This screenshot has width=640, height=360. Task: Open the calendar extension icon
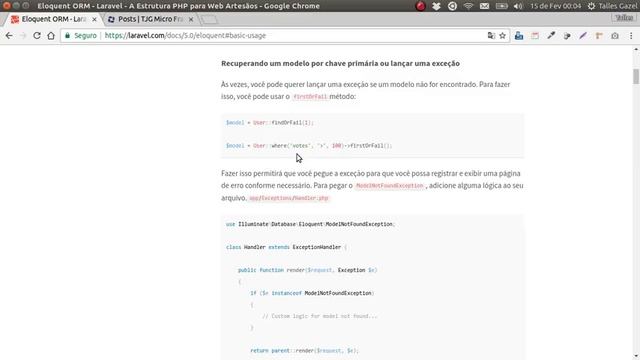tap(535, 36)
